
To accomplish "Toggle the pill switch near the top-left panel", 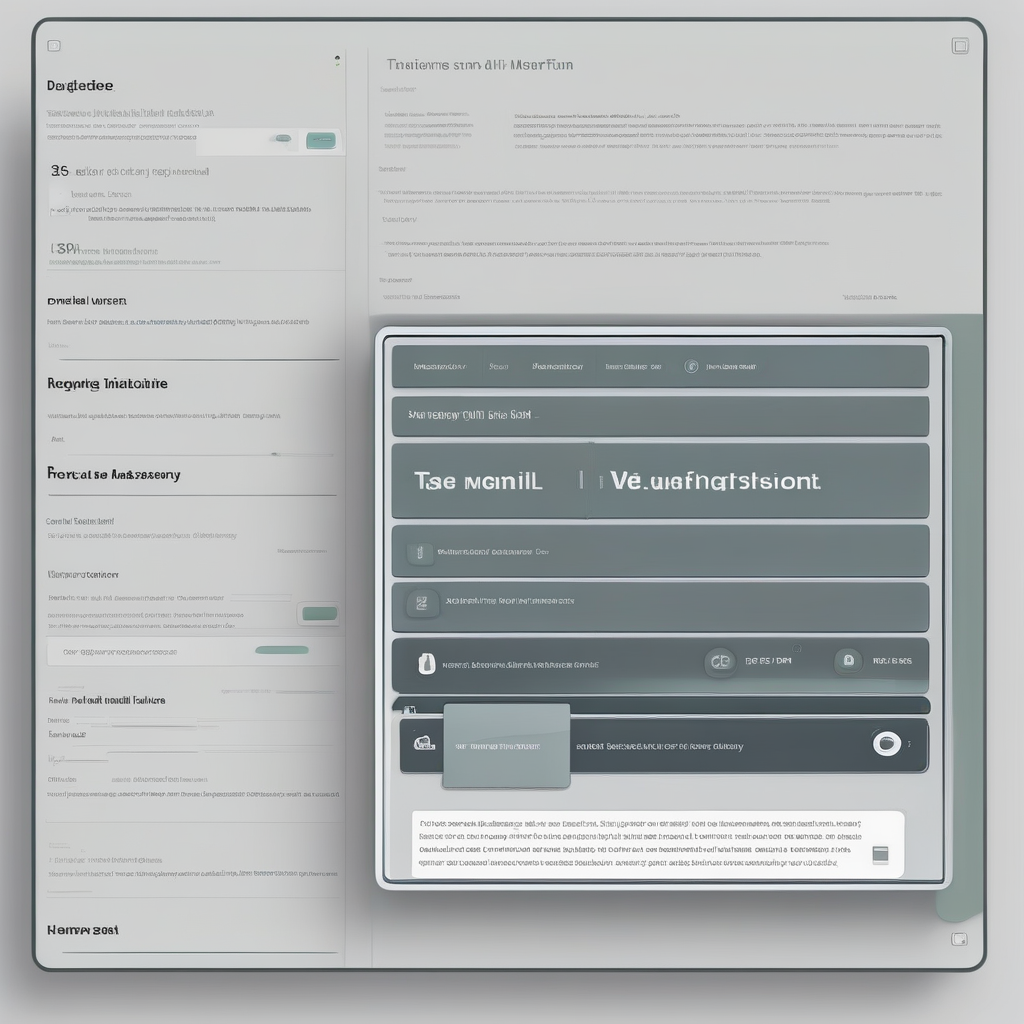I will coord(281,139).
